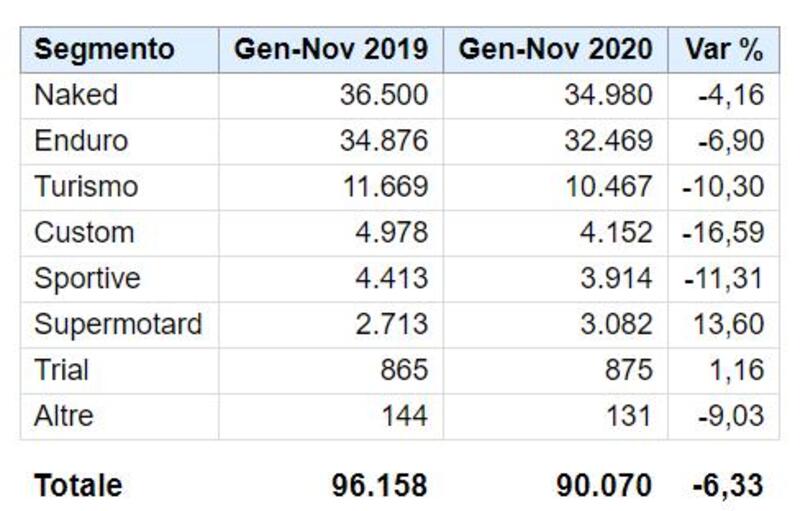Click the -6,33 total variation

click(729, 486)
